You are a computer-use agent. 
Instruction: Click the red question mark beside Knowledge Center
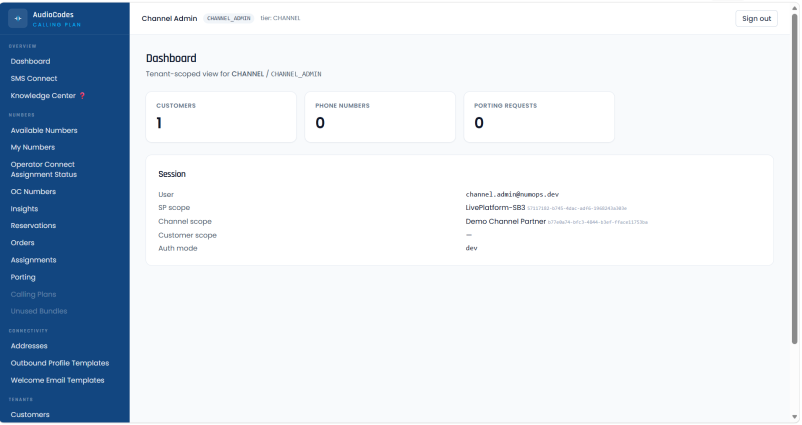pyautogui.click(x=82, y=96)
